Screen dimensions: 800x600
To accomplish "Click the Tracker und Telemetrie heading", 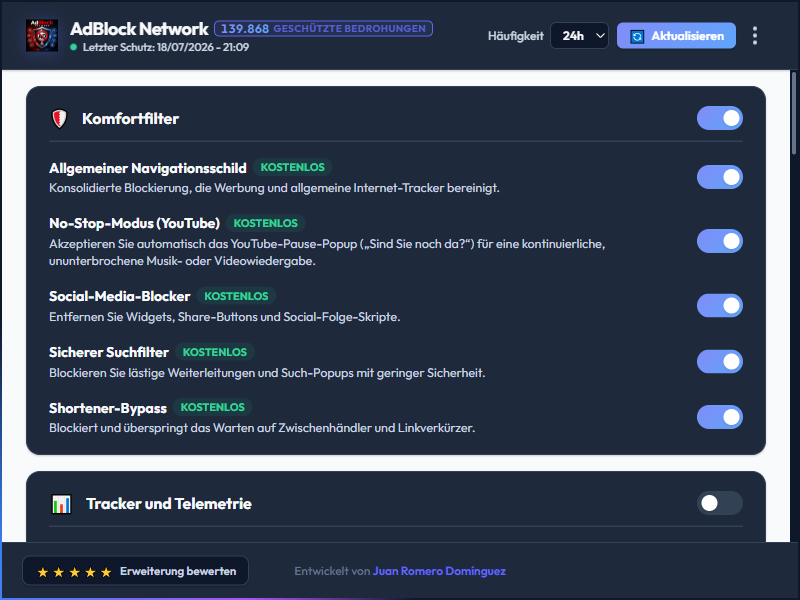I will (x=168, y=504).
